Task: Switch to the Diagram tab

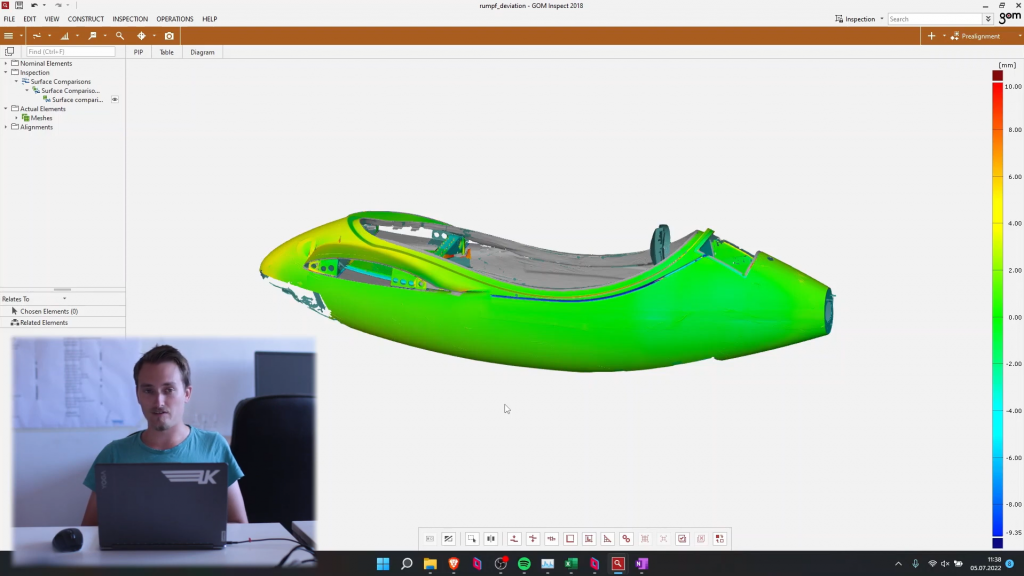Action: (x=202, y=52)
